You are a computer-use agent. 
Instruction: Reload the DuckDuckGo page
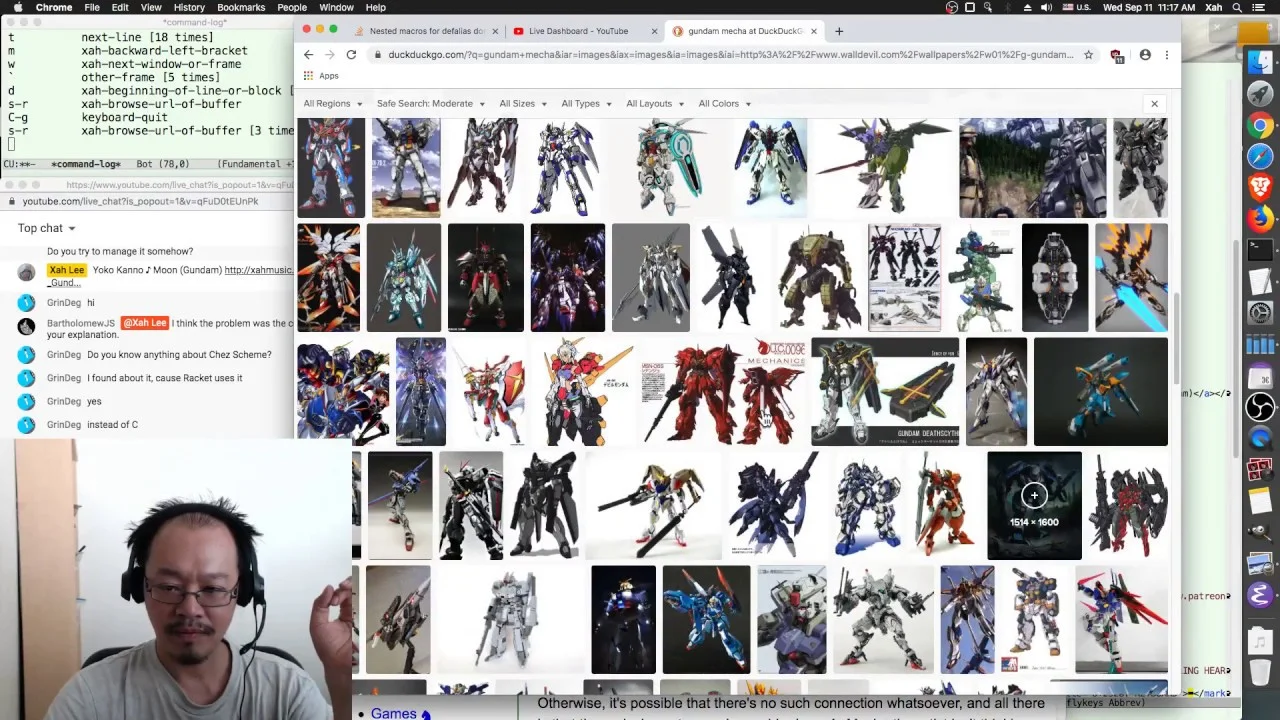tap(351, 55)
